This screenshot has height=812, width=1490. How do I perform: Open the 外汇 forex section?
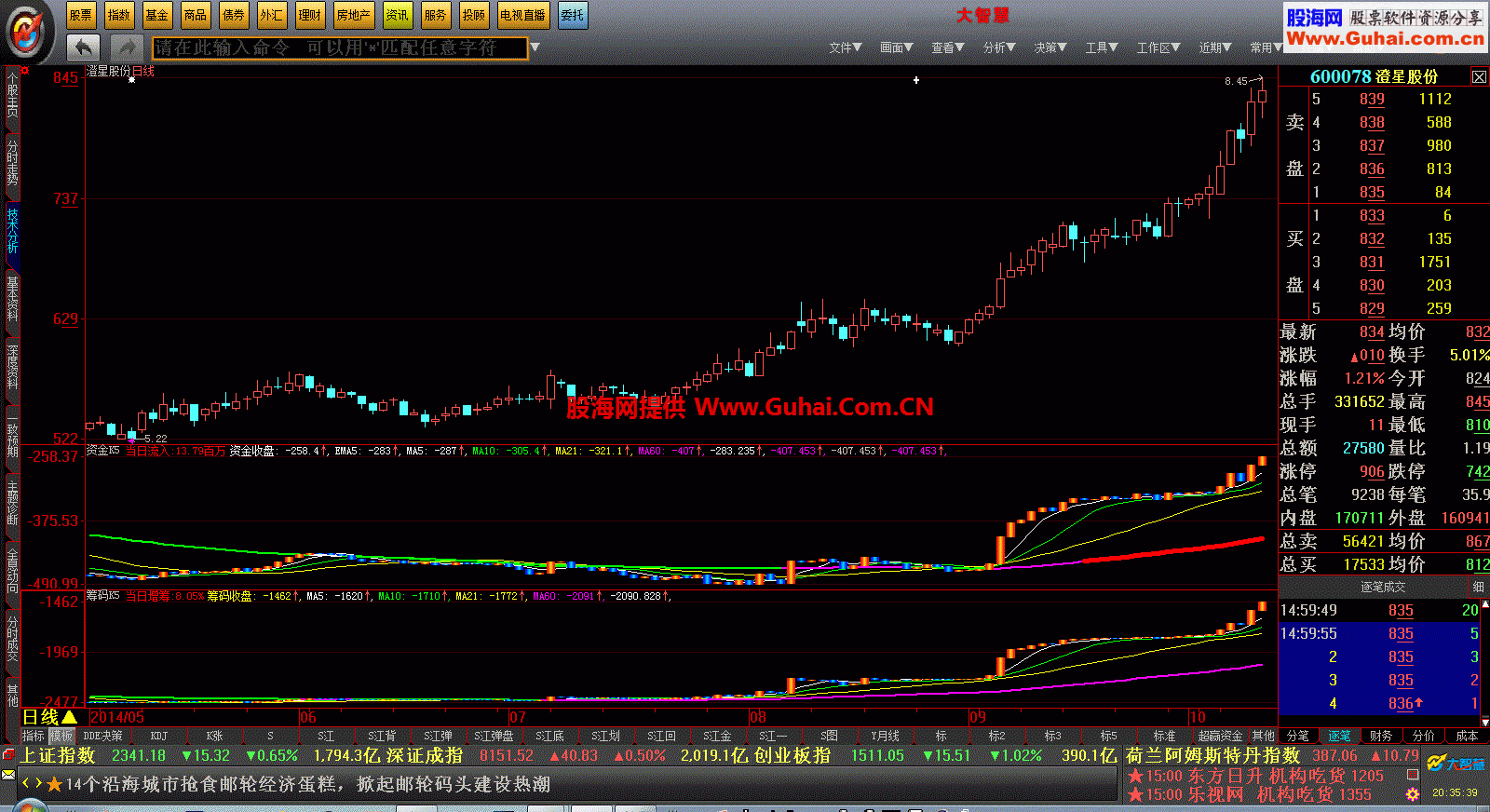[x=272, y=15]
